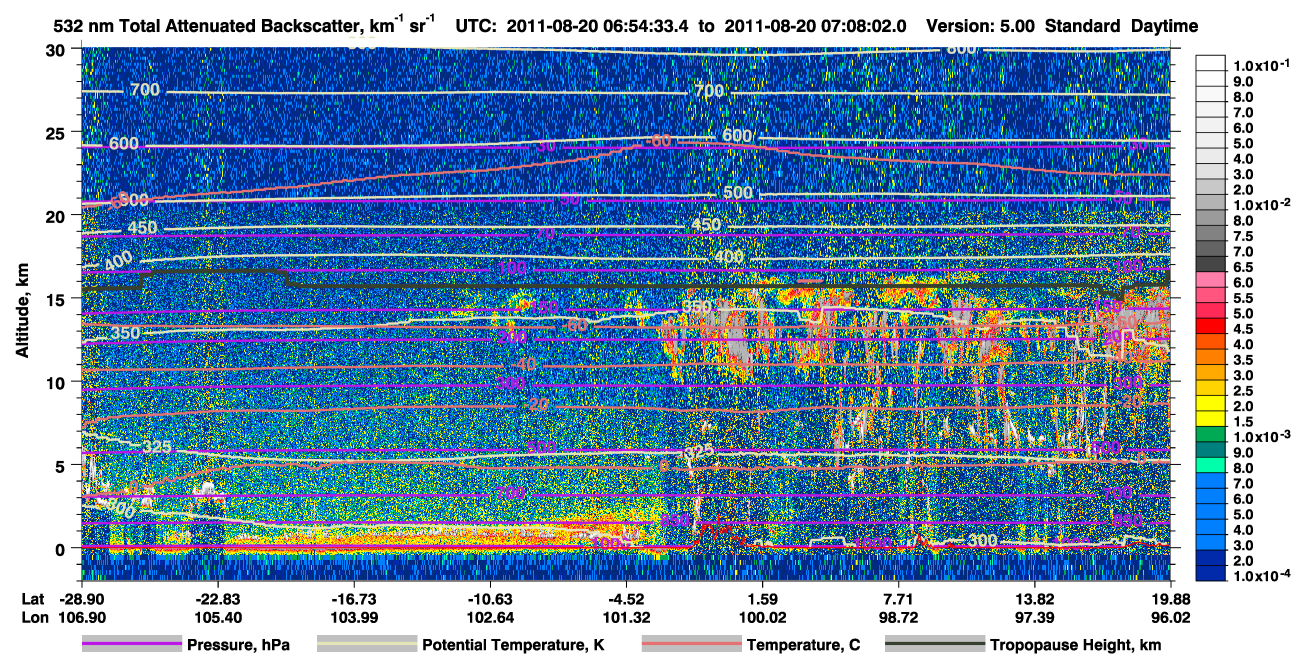Click latitude value '-16.73'
Viewport: 1300px width, 667px height.
point(354,598)
